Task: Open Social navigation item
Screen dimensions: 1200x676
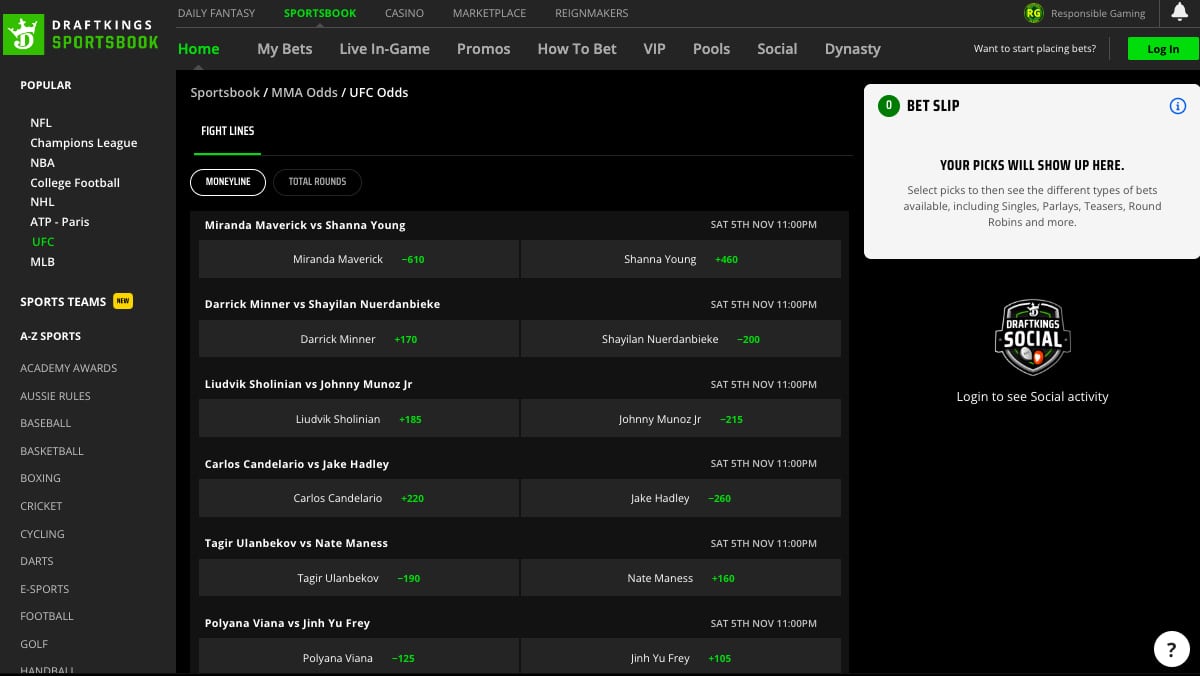Action: pyautogui.click(x=777, y=48)
